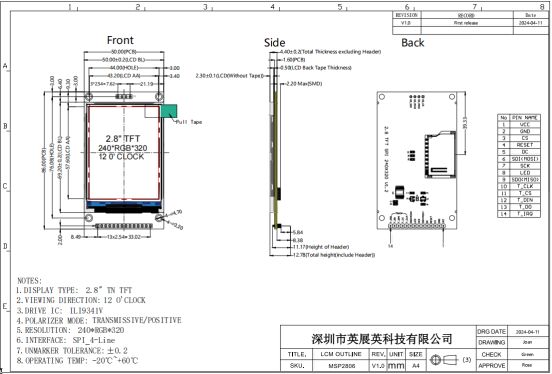
Task: Select the T_IRQ row in pin table
Action: tap(519, 214)
